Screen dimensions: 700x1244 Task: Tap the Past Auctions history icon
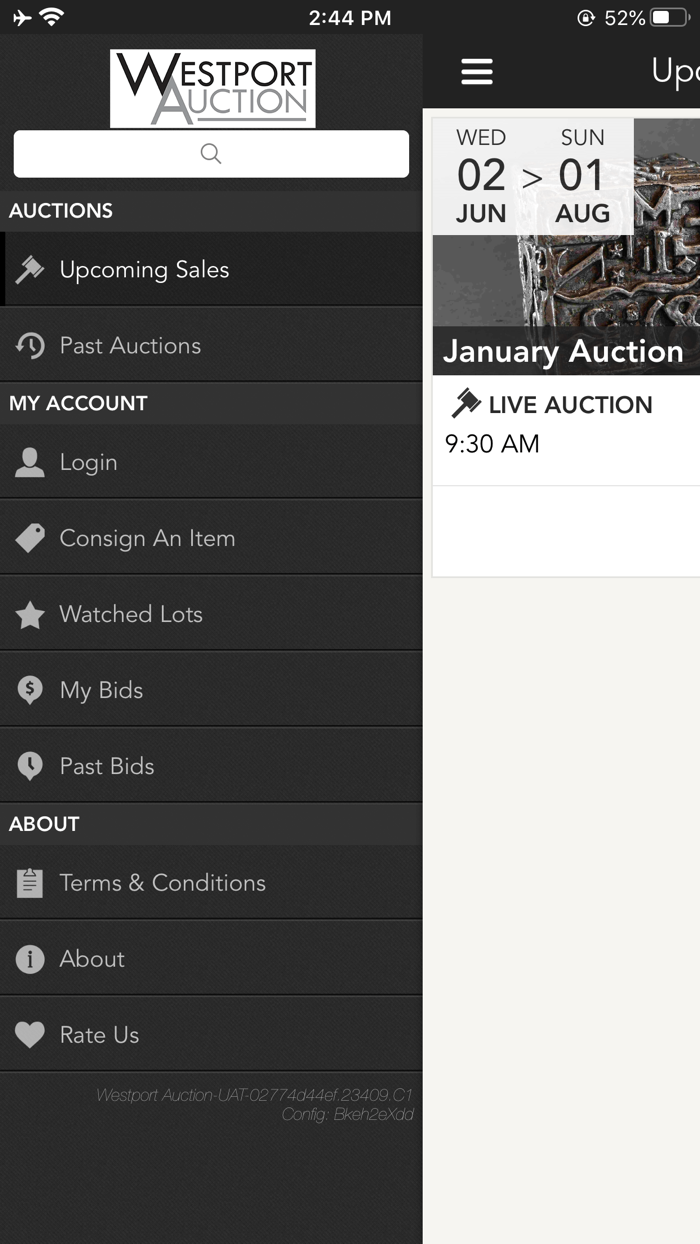coord(30,344)
